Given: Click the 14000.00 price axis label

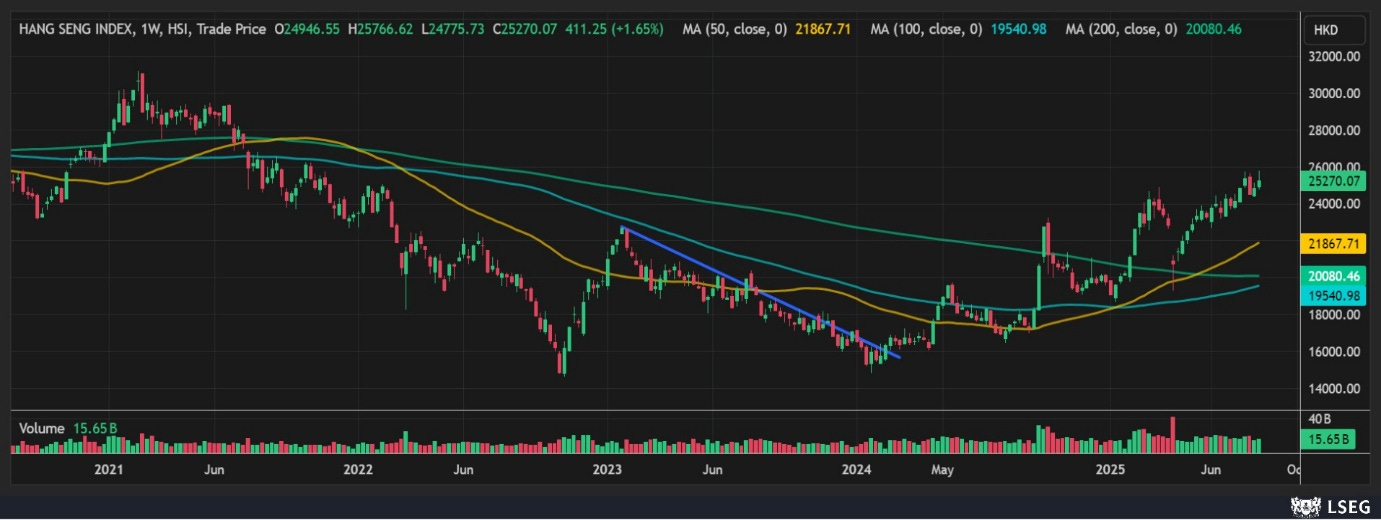Looking at the screenshot, I should (x=1335, y=389).
